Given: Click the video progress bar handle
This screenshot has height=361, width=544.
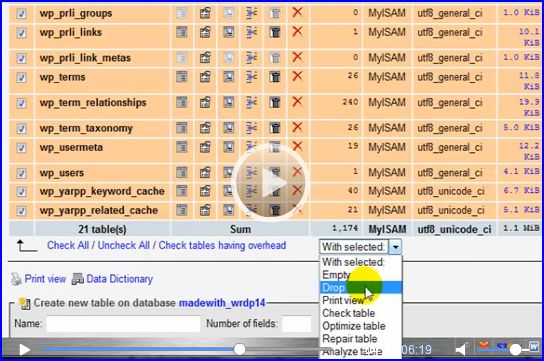Looking at the screenshot, I should click(x=239, y=349).
